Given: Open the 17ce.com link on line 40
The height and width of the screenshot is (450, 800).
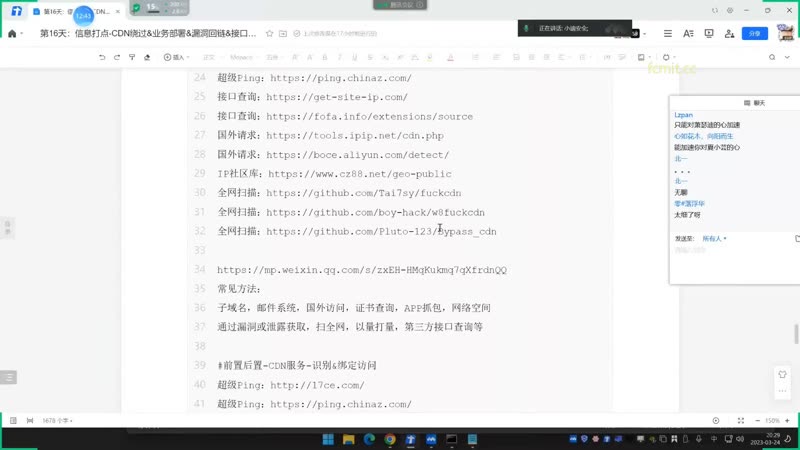Looking at the screenshot, I should tap(317, 385).
